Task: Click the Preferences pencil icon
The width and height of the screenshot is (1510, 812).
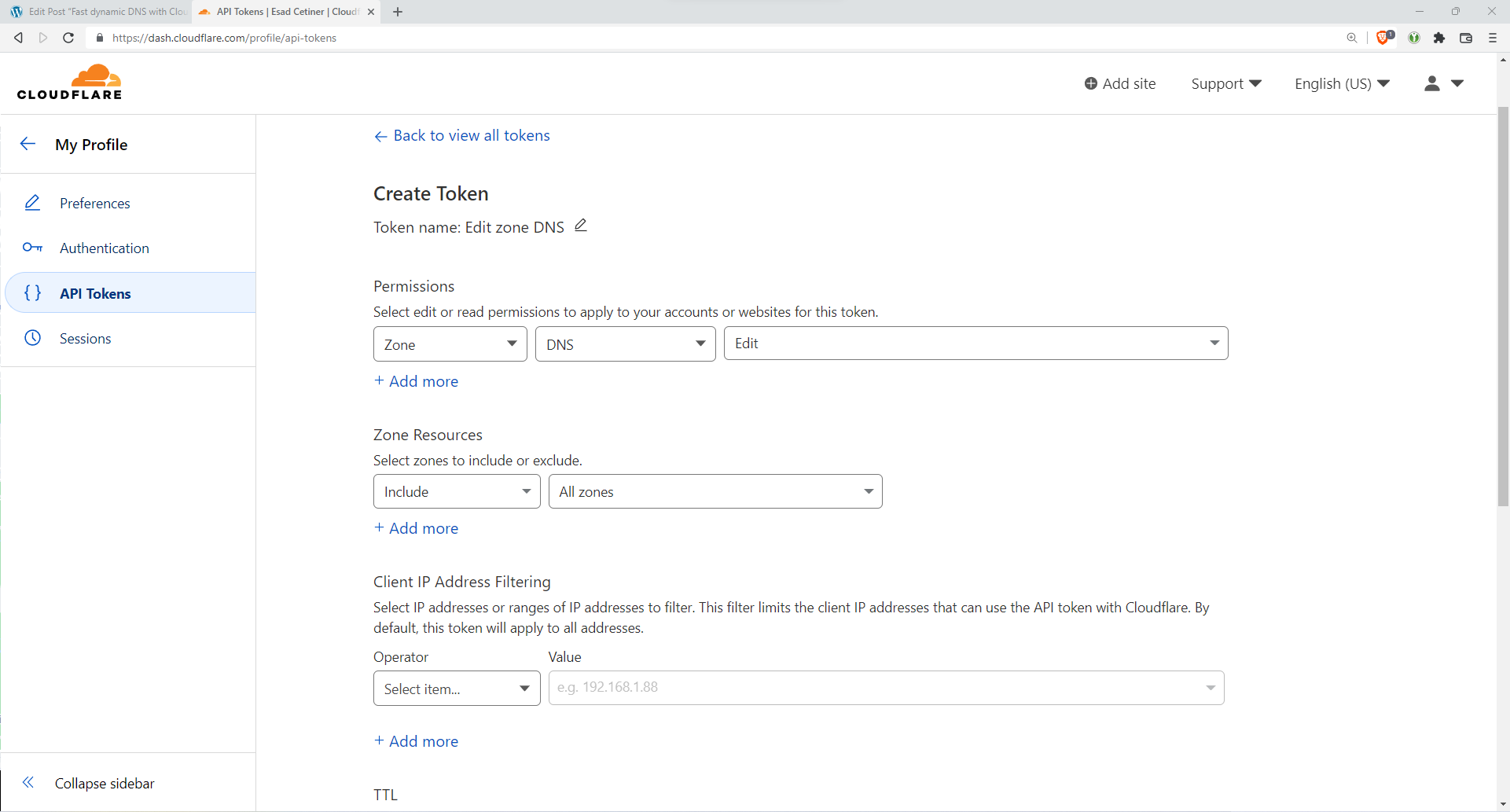Action: click(32, 203)
